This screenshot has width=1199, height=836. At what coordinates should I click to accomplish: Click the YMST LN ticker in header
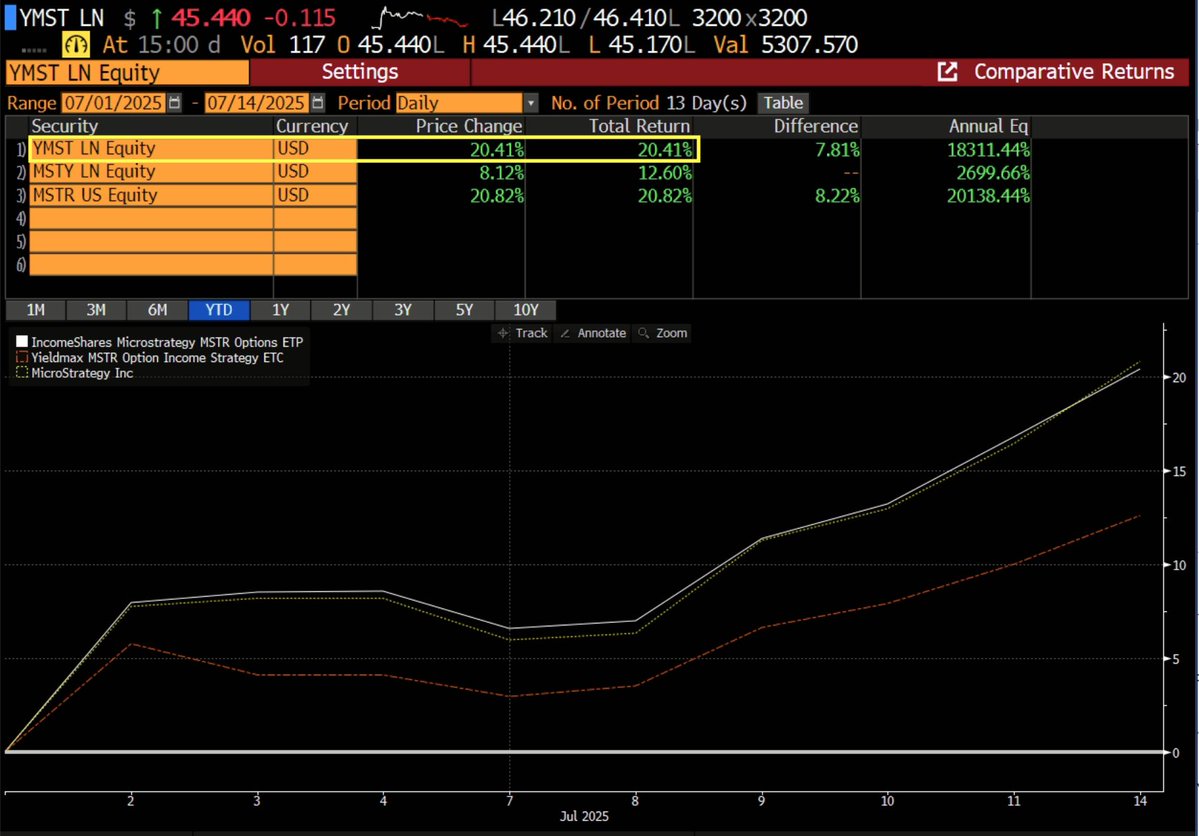62,18
